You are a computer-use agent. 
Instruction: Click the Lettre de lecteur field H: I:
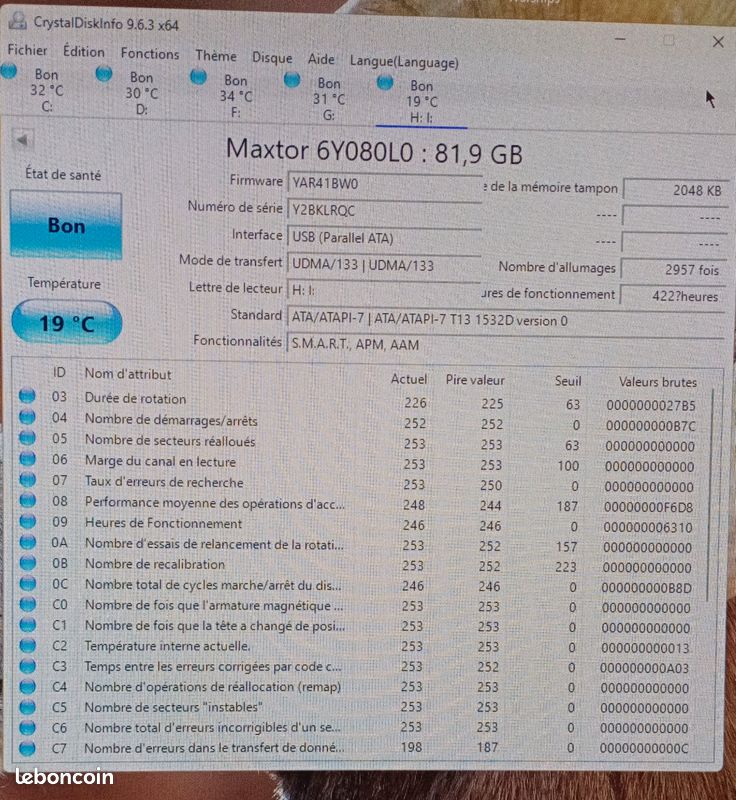click(385, 290)
